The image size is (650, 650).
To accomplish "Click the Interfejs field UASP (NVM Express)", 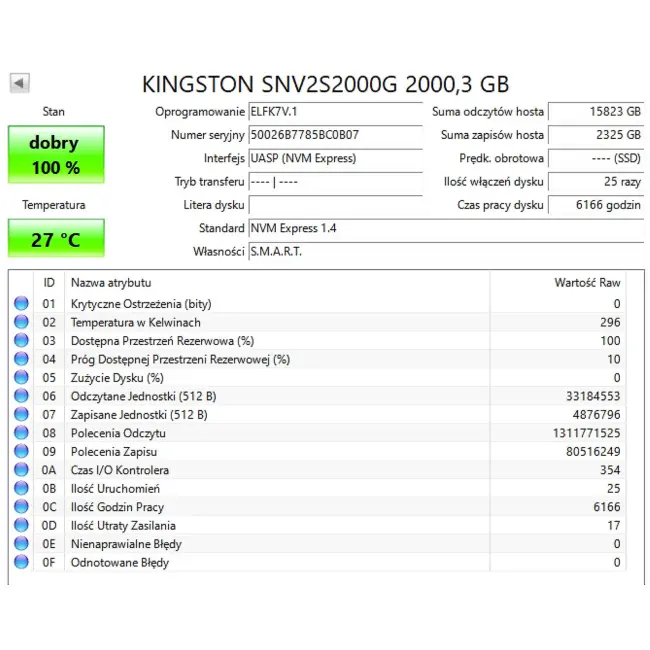I will (x=335, y=158).
